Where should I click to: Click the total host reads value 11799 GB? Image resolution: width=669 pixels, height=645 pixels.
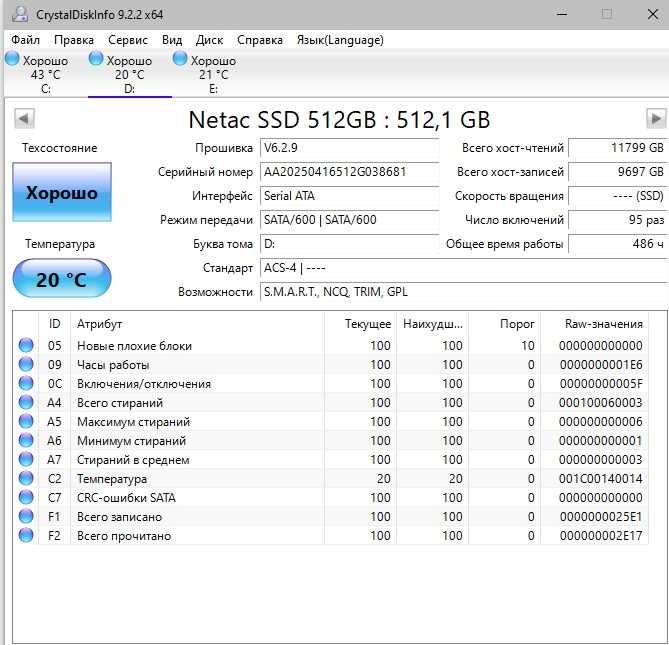click(618, 148)
